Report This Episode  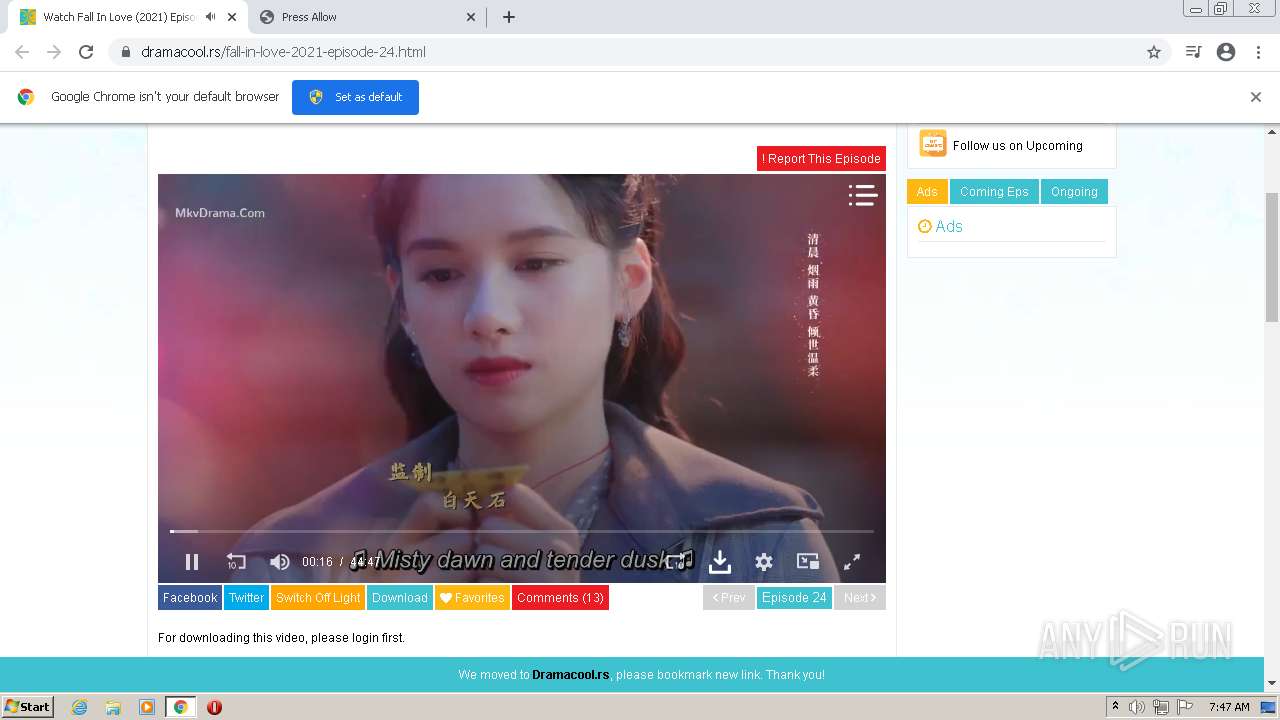pyautogui.click(x=821, y=158)
